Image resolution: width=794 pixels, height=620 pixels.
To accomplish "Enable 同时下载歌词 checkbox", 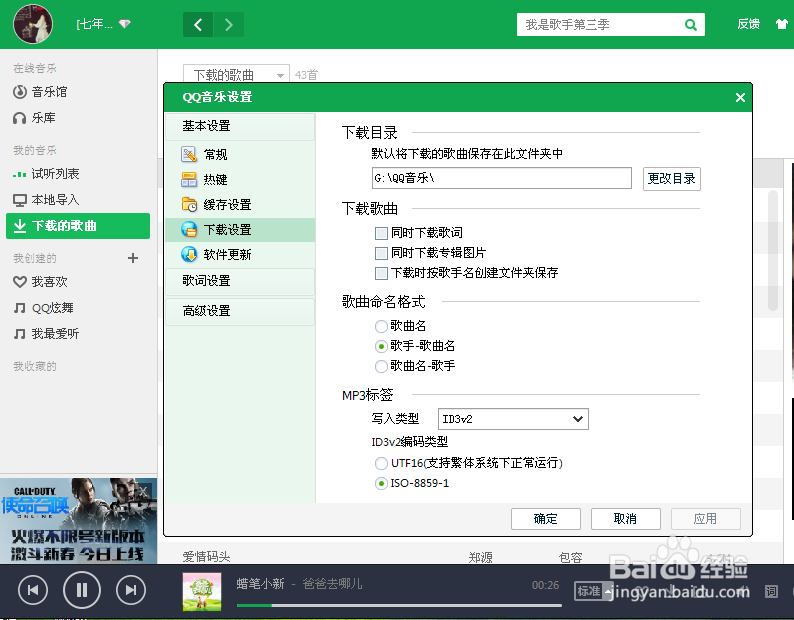I will point(381,233).
